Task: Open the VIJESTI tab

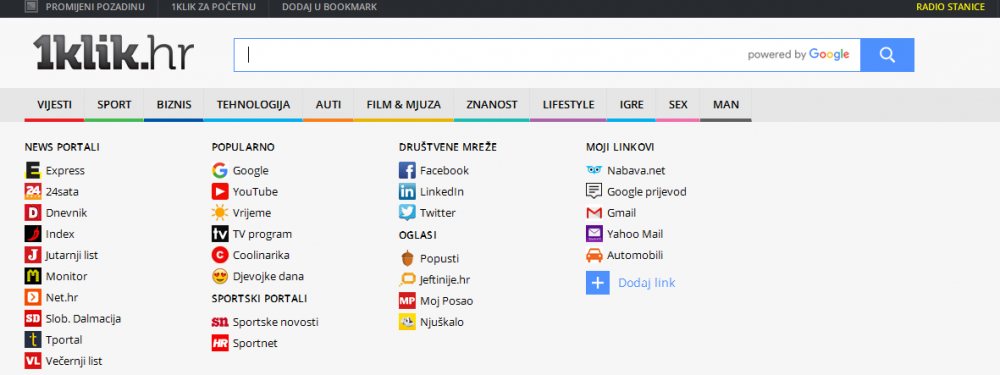Action: pyautogui.click(x=54, y=105)
